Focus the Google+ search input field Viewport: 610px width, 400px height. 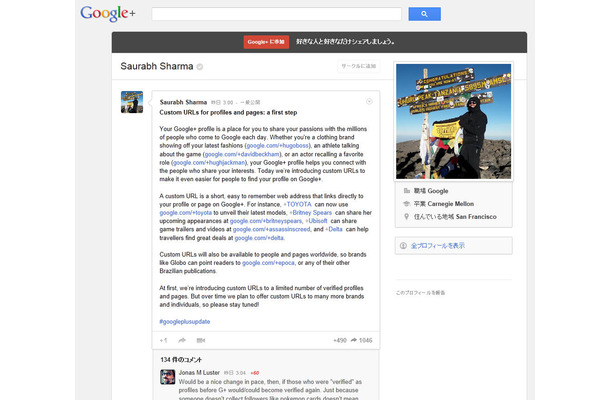276,14
